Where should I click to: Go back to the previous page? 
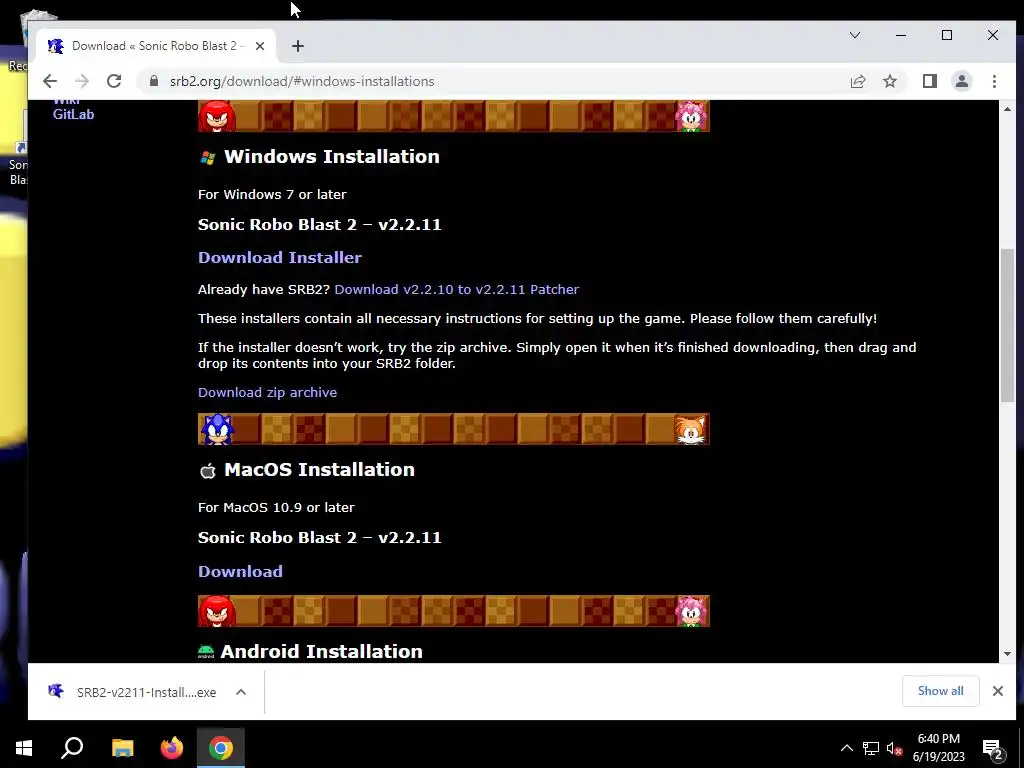50,81
